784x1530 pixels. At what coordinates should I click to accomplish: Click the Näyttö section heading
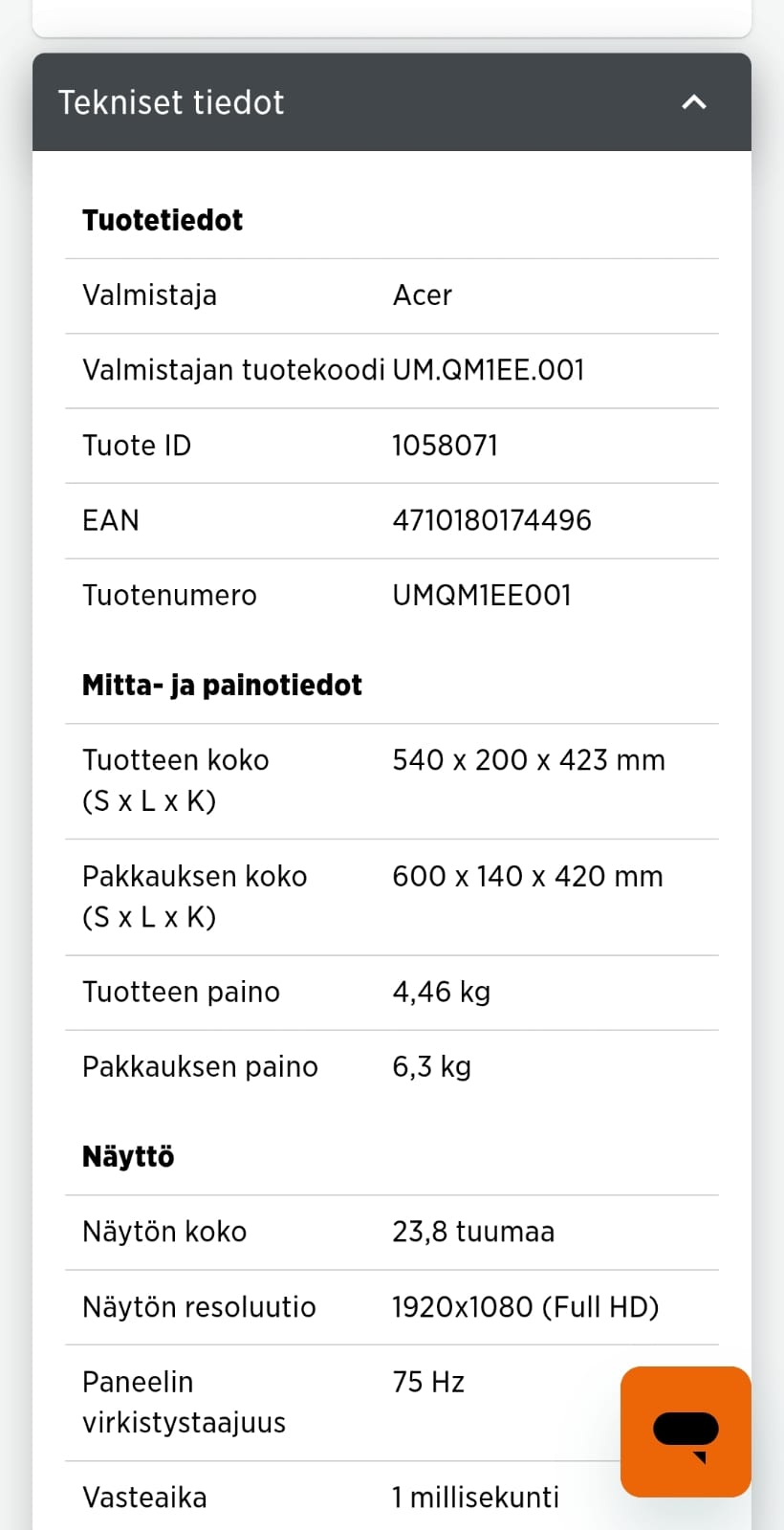[128, 1156]
